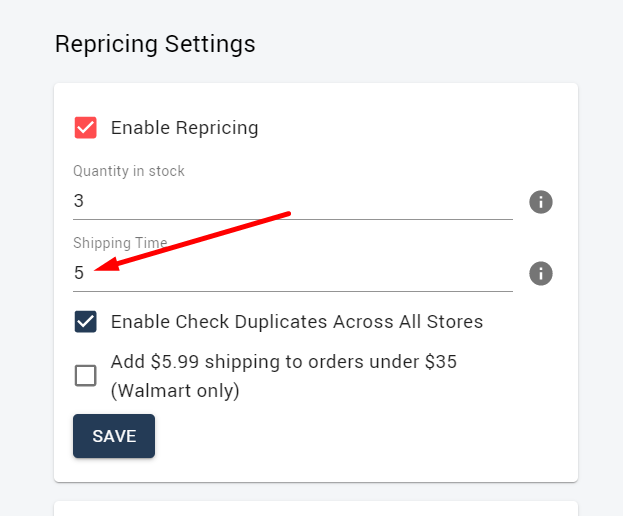Click the info icon beside Shipping Time
This screenshot has height=516, width=623.
coord(540,273)
